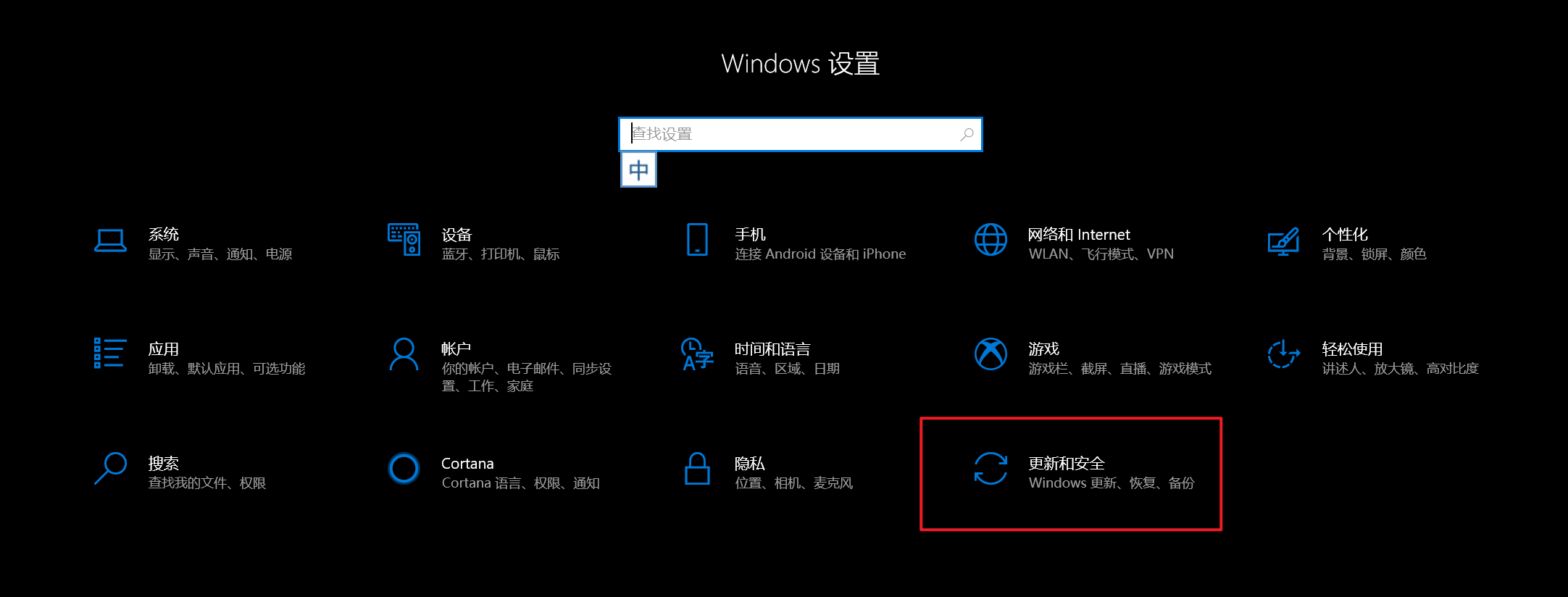Select the 网络和 Internet globe icon
This screenshot has height=597, width=1568.
tap(991, 240)
